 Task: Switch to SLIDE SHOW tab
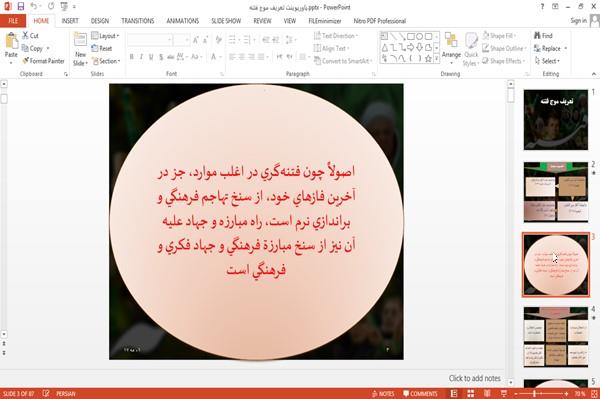click(226, 21)
